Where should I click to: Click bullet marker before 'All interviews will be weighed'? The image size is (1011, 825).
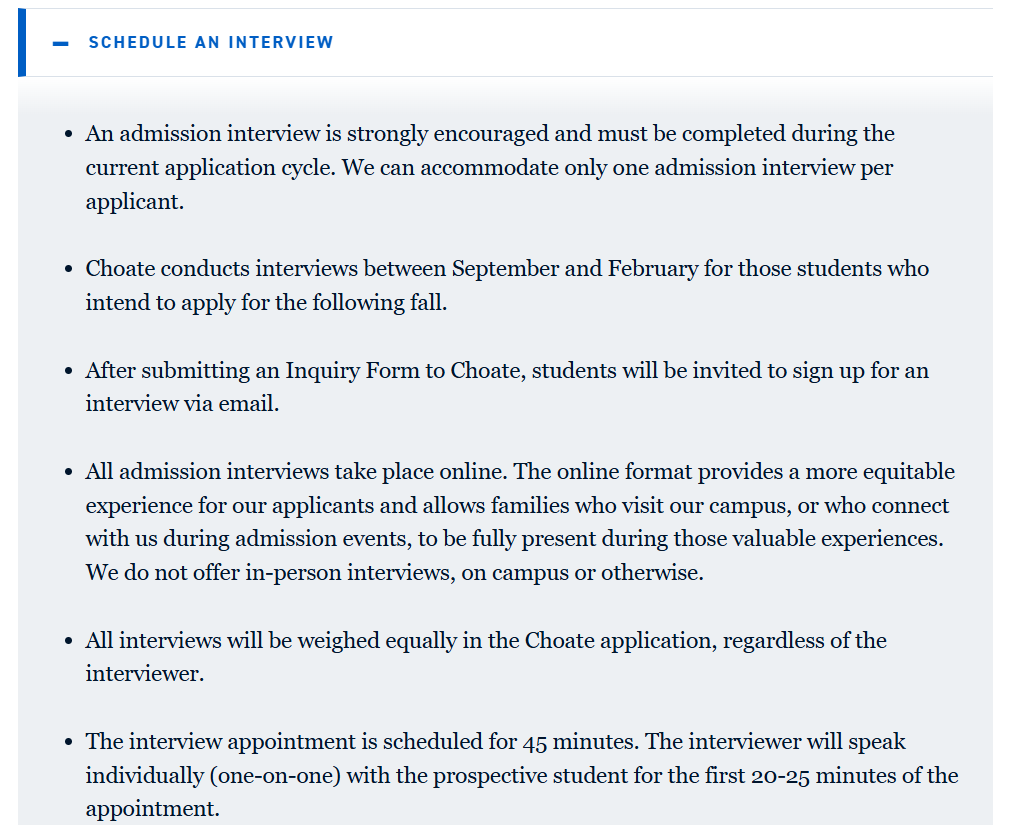pos(68,641)
